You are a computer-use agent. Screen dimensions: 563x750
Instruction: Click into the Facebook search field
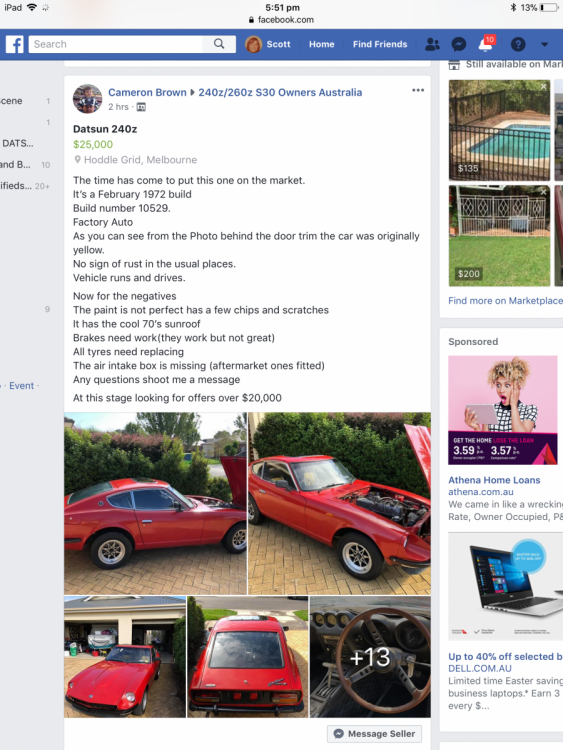pyautogui.click(x=116, y=44)
